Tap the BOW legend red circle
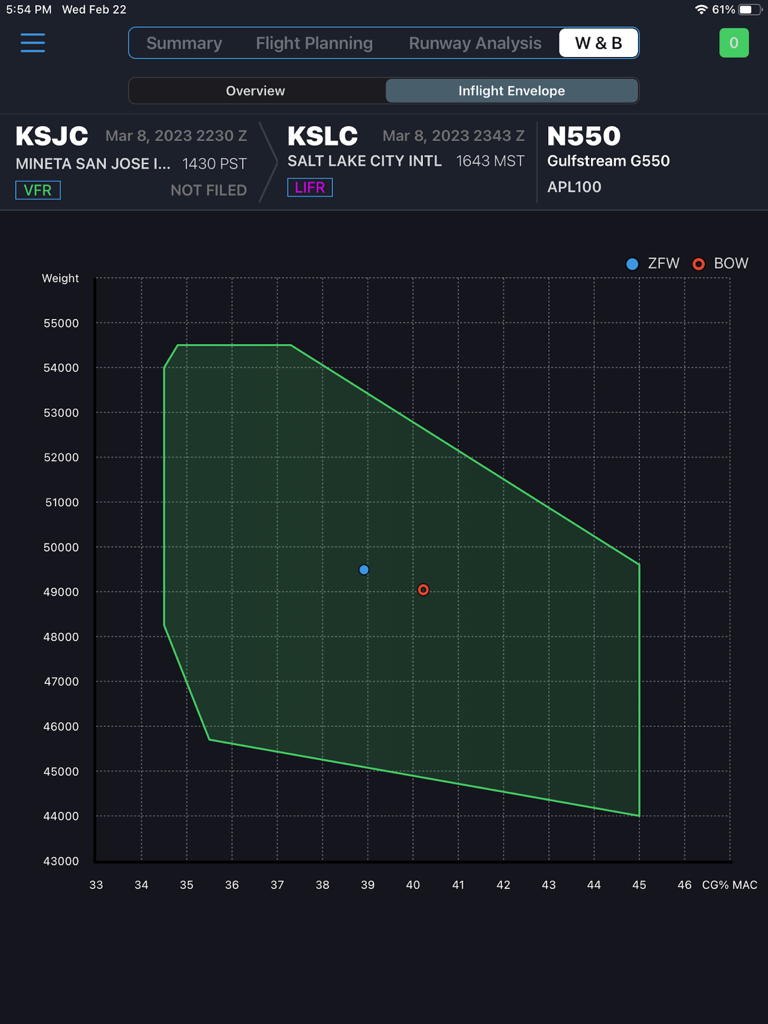 pyautogui.click(x=699, y=264)
